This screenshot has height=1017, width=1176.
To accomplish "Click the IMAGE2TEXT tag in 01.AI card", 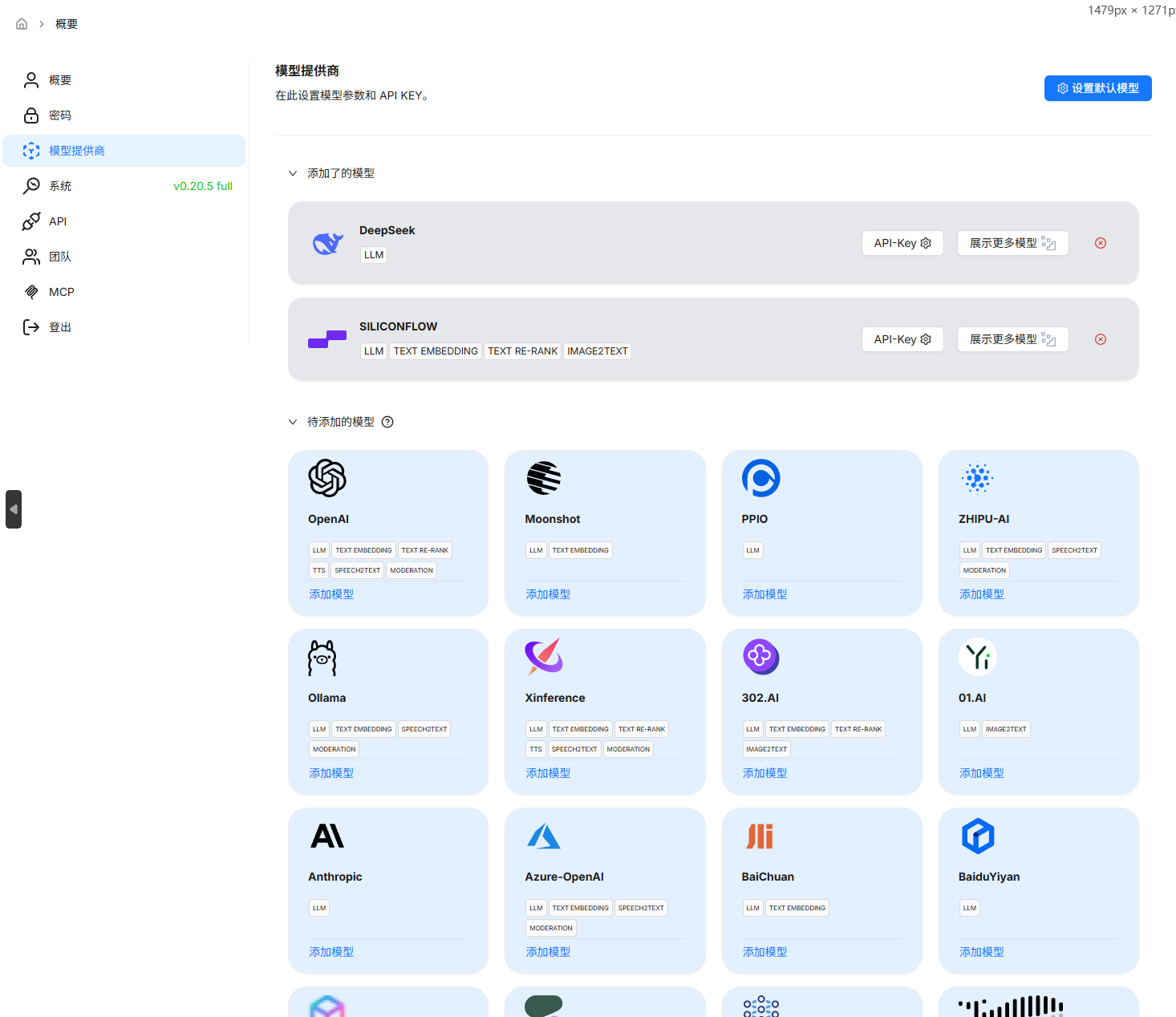I will 1006,729.
